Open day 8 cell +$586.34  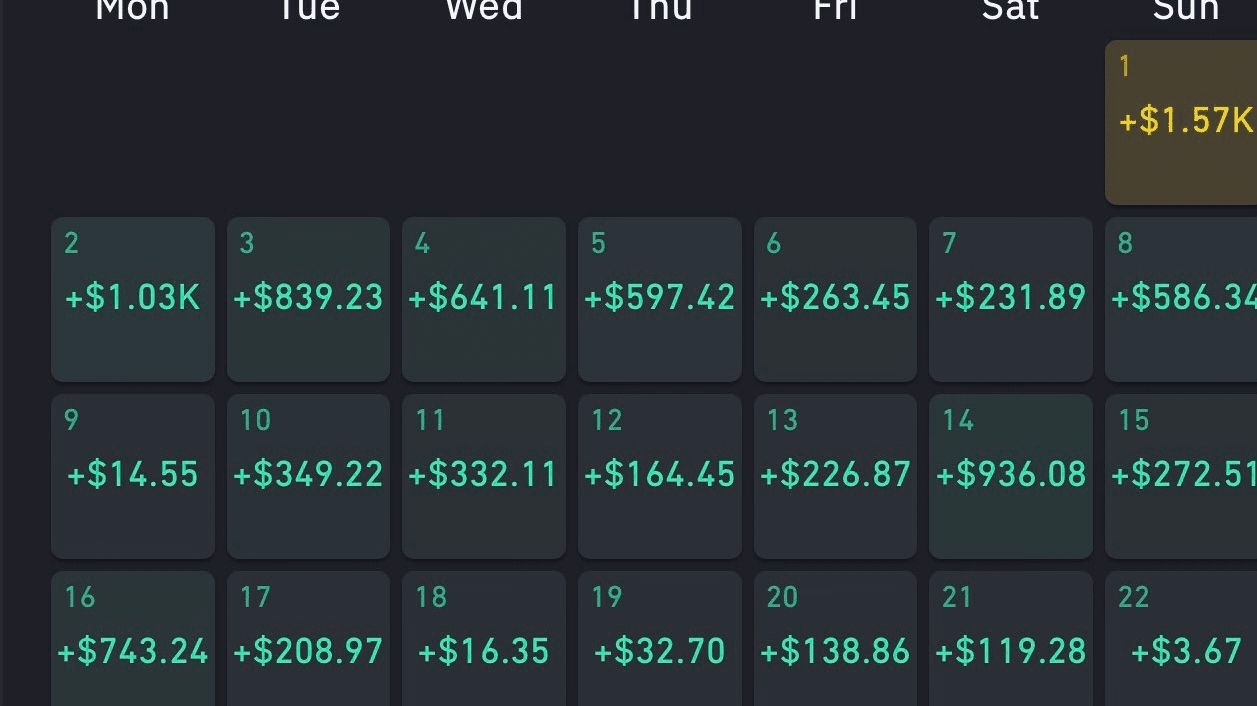click(1181, 299)
